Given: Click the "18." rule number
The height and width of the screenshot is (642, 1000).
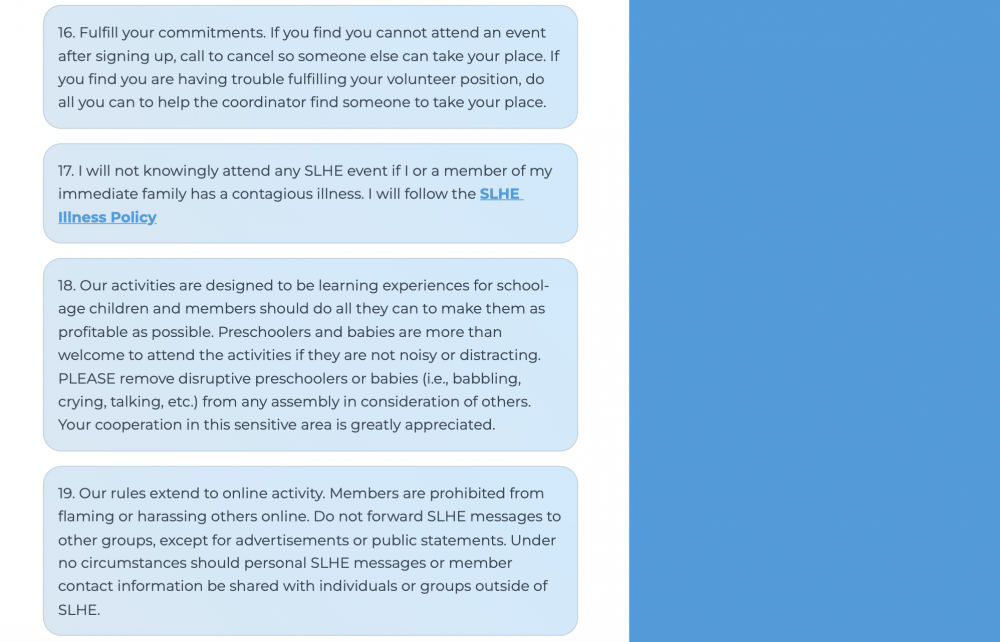Looking at the screenshot, I should (66, 285).
